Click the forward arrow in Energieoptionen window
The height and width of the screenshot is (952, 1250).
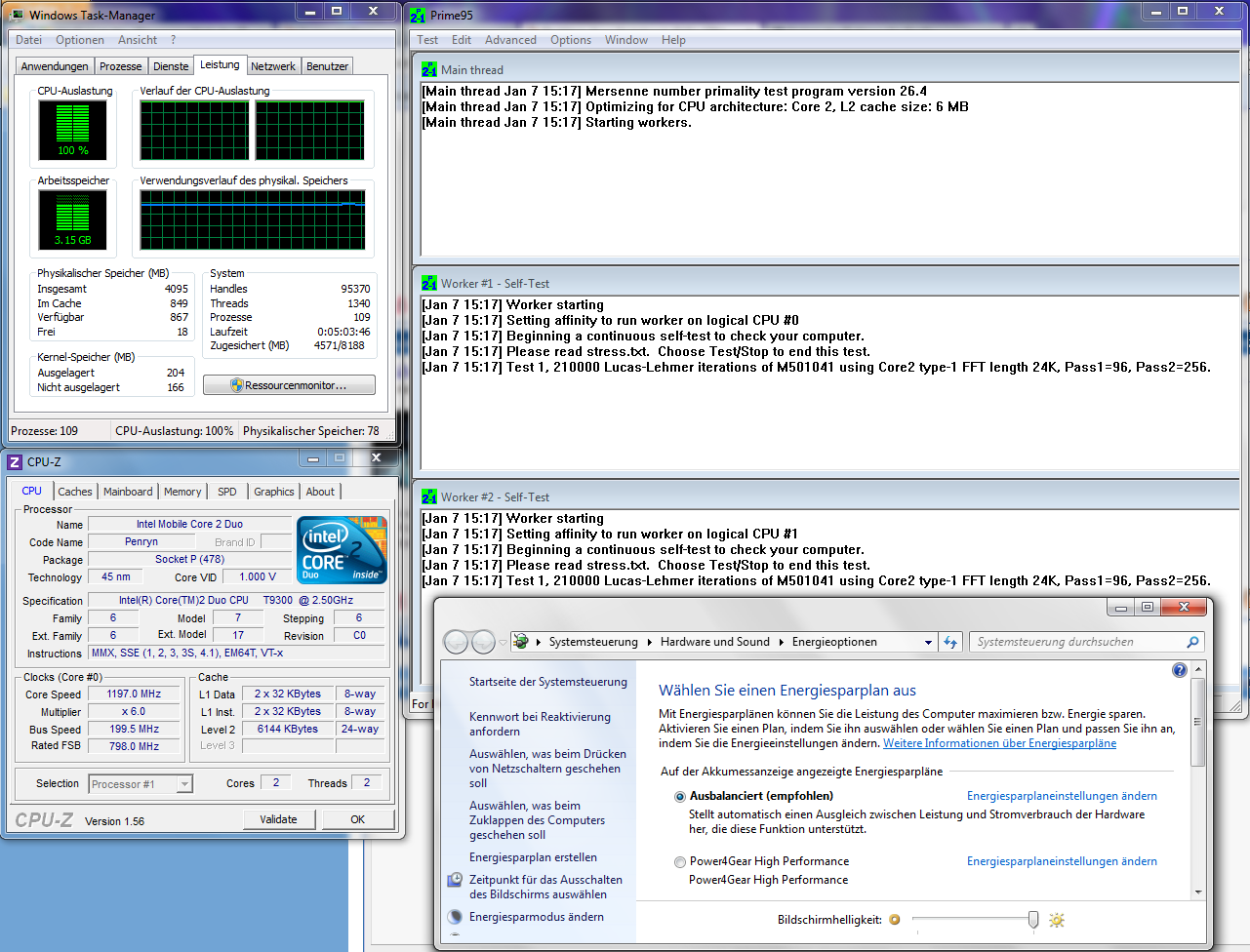[483, 642]
